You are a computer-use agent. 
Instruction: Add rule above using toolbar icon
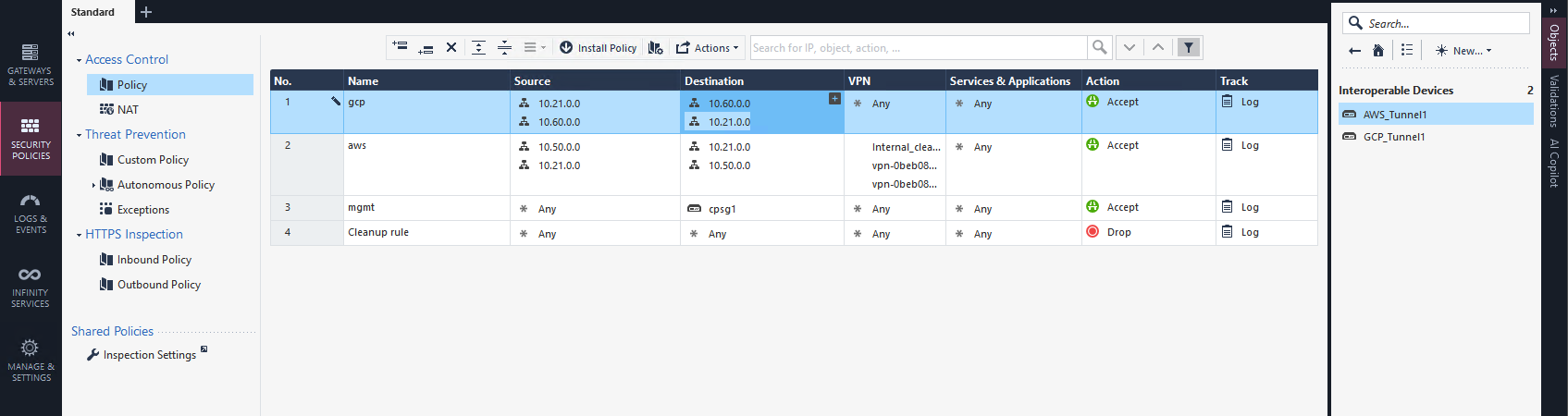[x=400, y=46]
